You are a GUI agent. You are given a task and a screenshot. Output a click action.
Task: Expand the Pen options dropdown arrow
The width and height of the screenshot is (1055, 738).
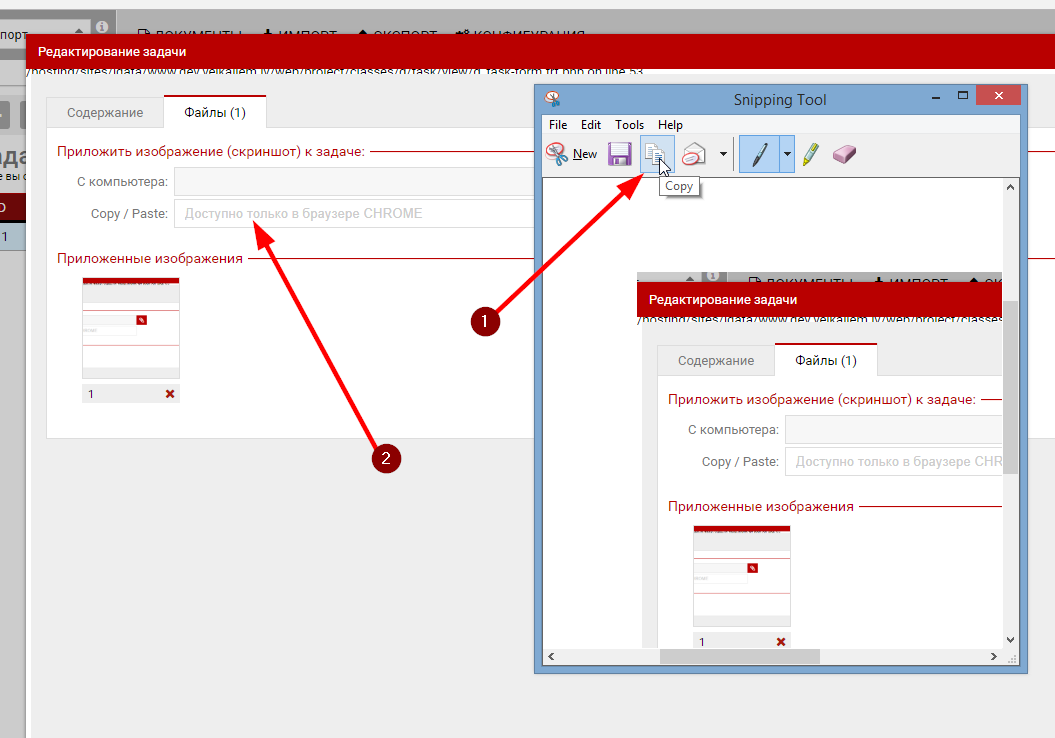[x=787, y=155]
